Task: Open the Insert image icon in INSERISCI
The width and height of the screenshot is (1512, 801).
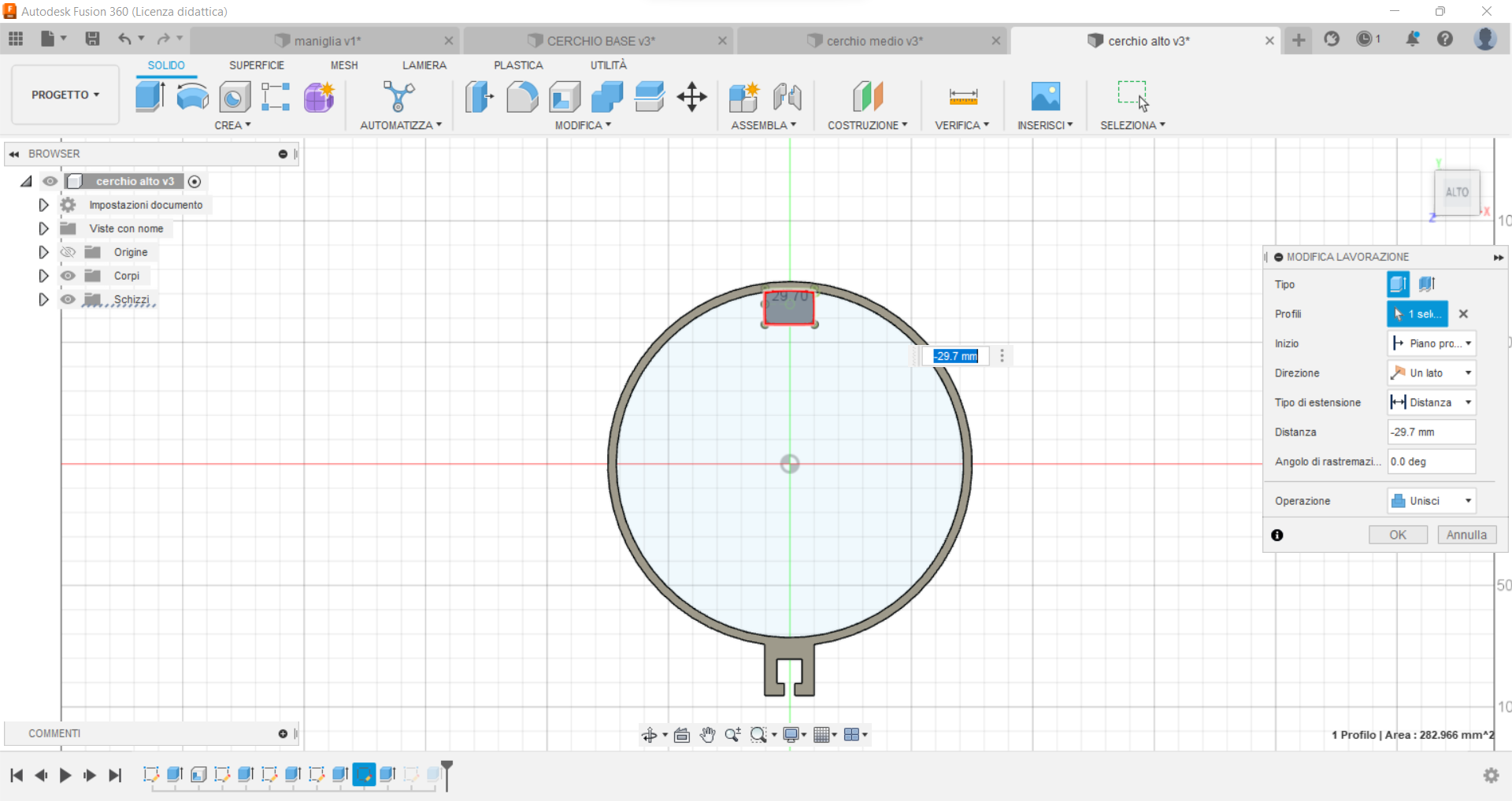Action: pyautogui.click(x=1045, y=97)
